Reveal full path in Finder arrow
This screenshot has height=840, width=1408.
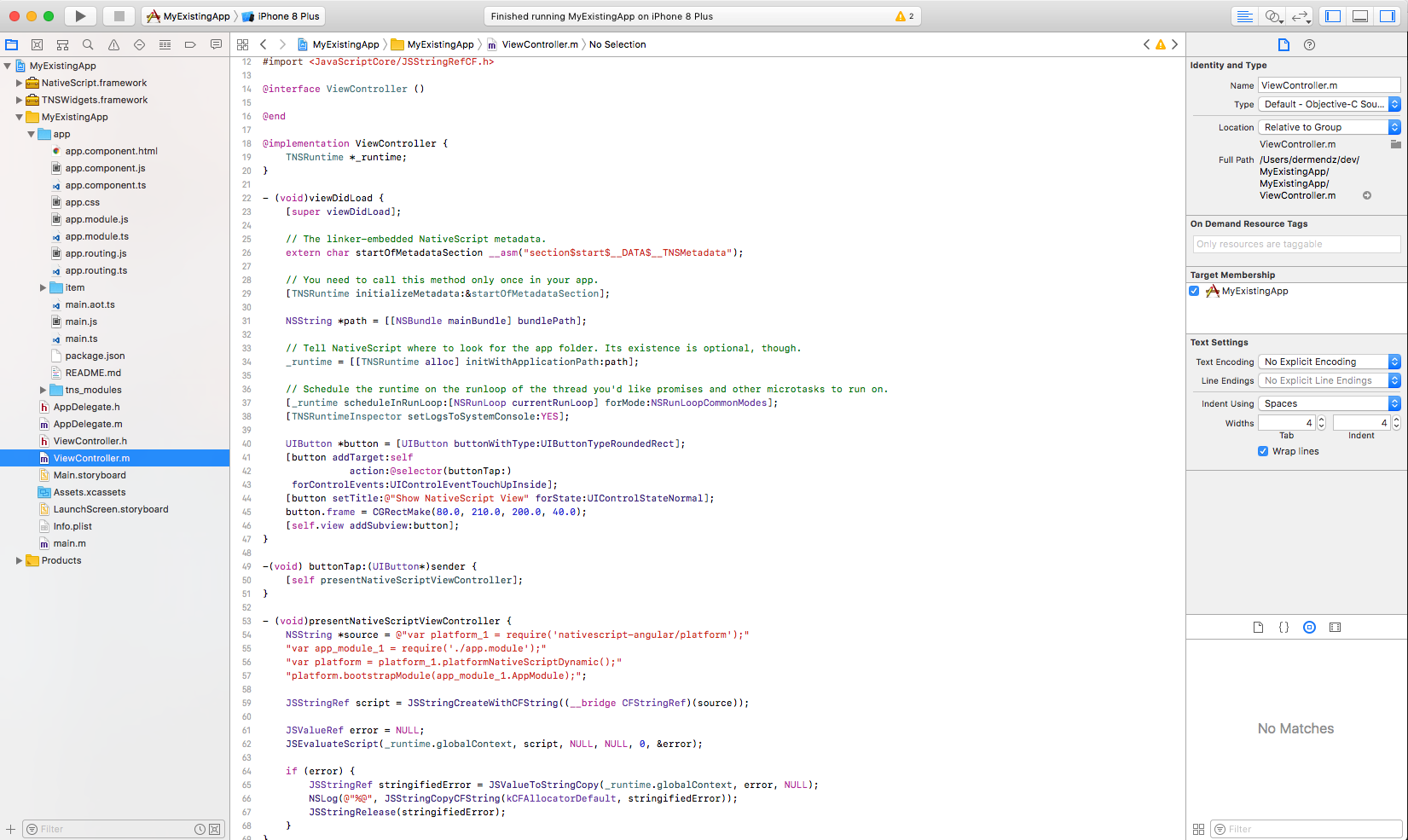(x=1367, y=195)
